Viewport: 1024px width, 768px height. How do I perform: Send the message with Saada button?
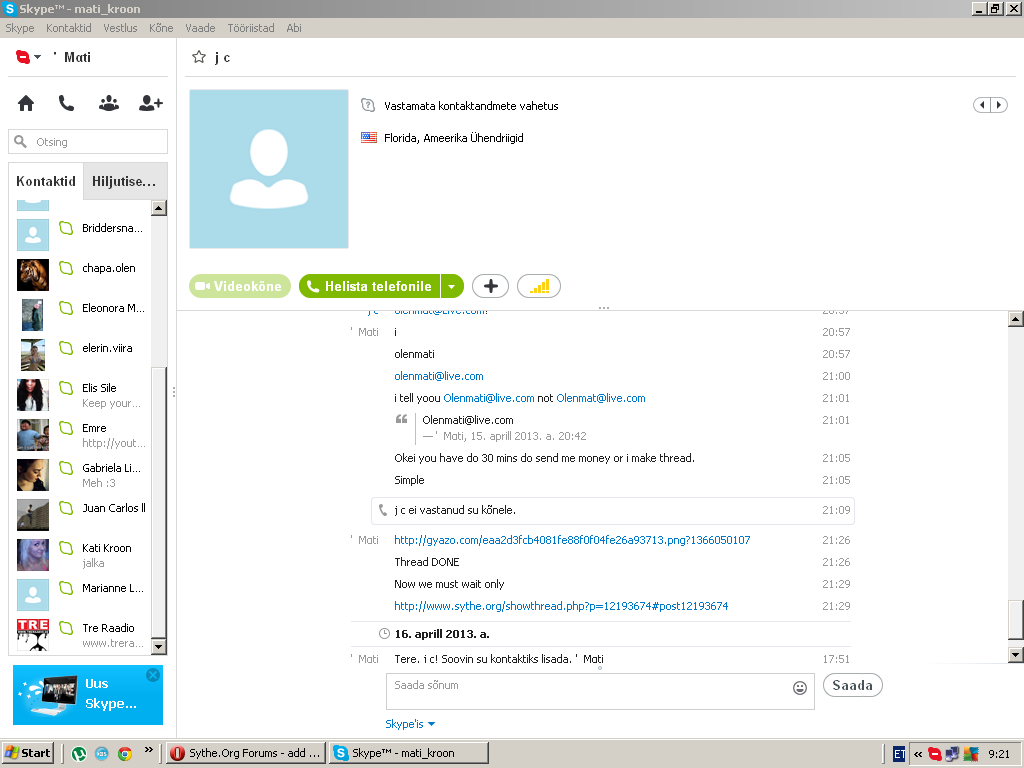[852, 685]
